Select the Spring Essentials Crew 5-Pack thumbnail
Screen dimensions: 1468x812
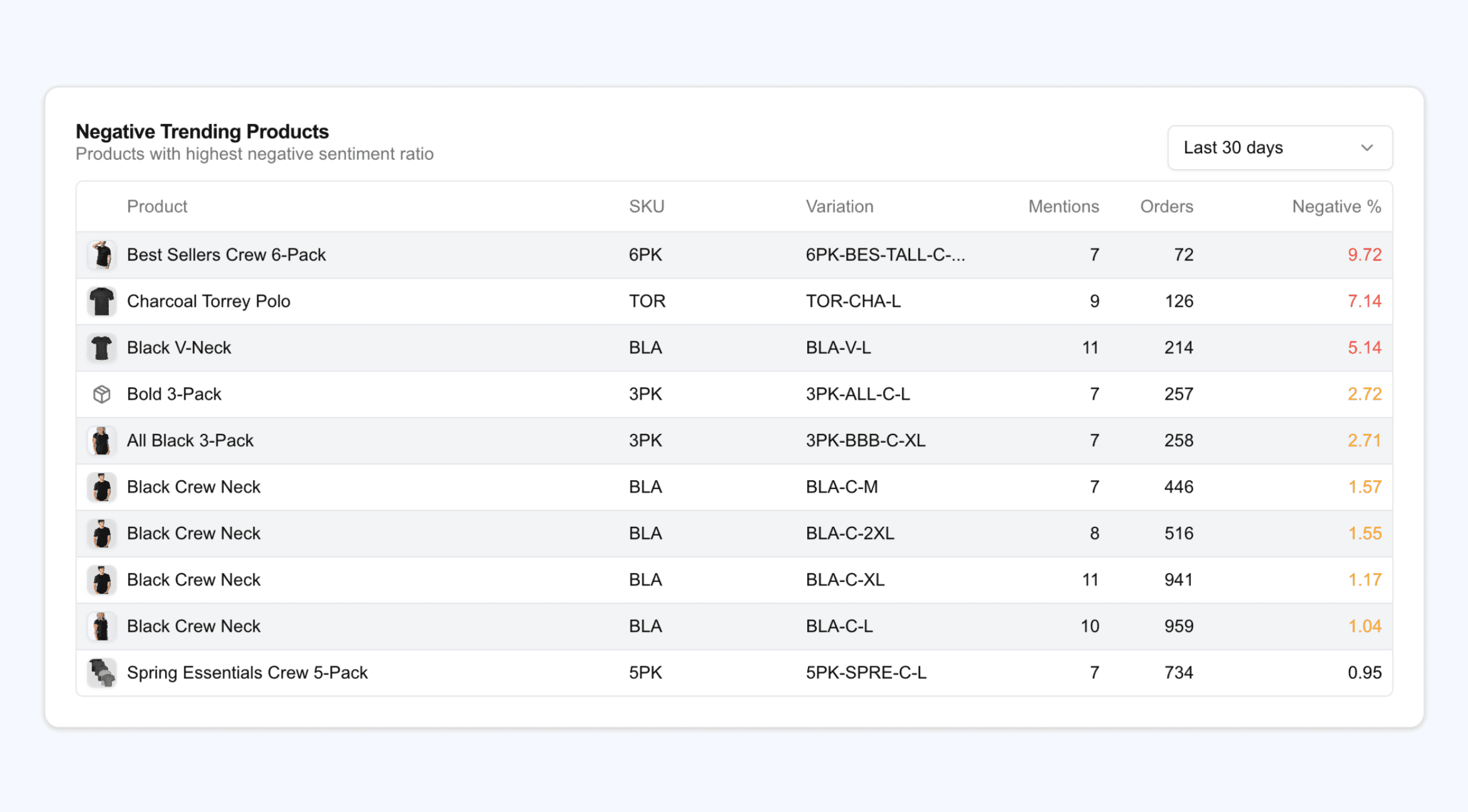[x=101, y=672]
